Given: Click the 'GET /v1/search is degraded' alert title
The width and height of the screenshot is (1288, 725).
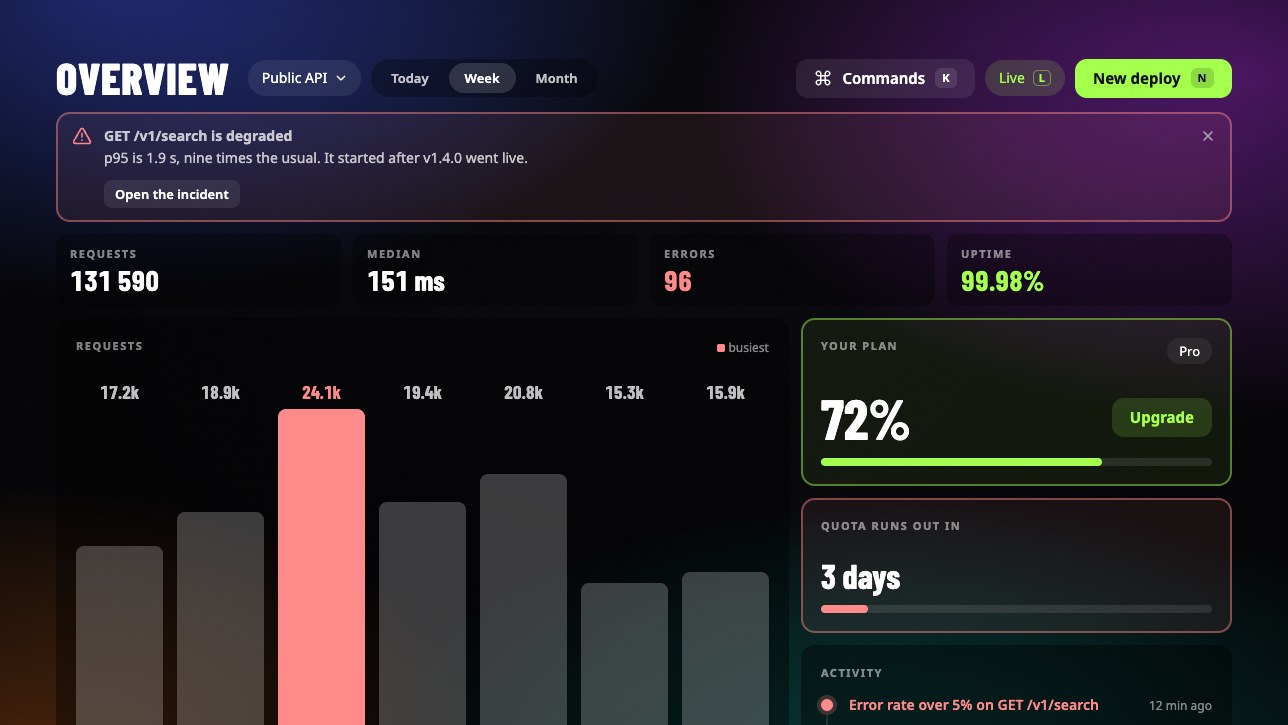Looking at the screenshot, I should point(198,136).
